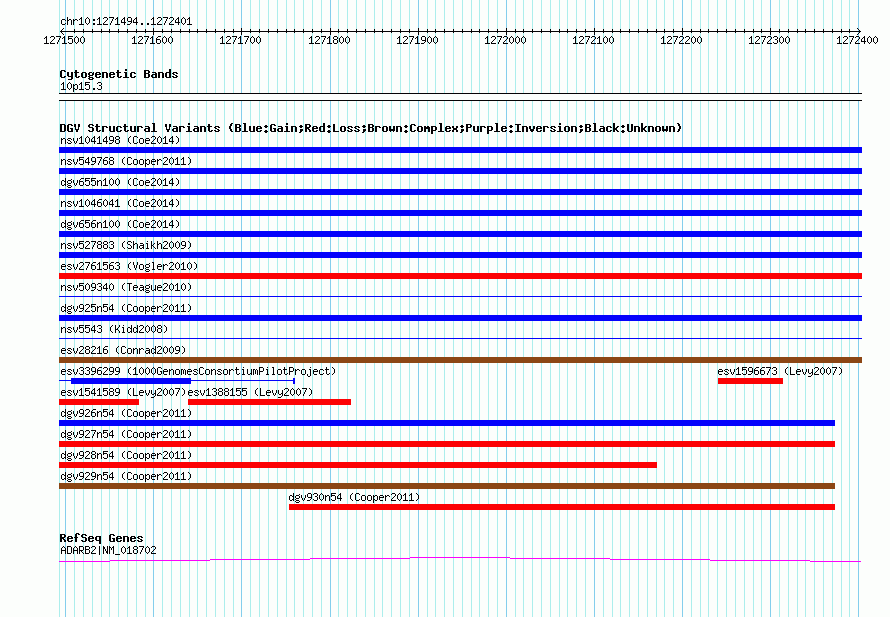Click the esv1596673 (Levy2007) label
This screenshot has height=617, width=890.
pyautogui.click(x=780, y=371)
